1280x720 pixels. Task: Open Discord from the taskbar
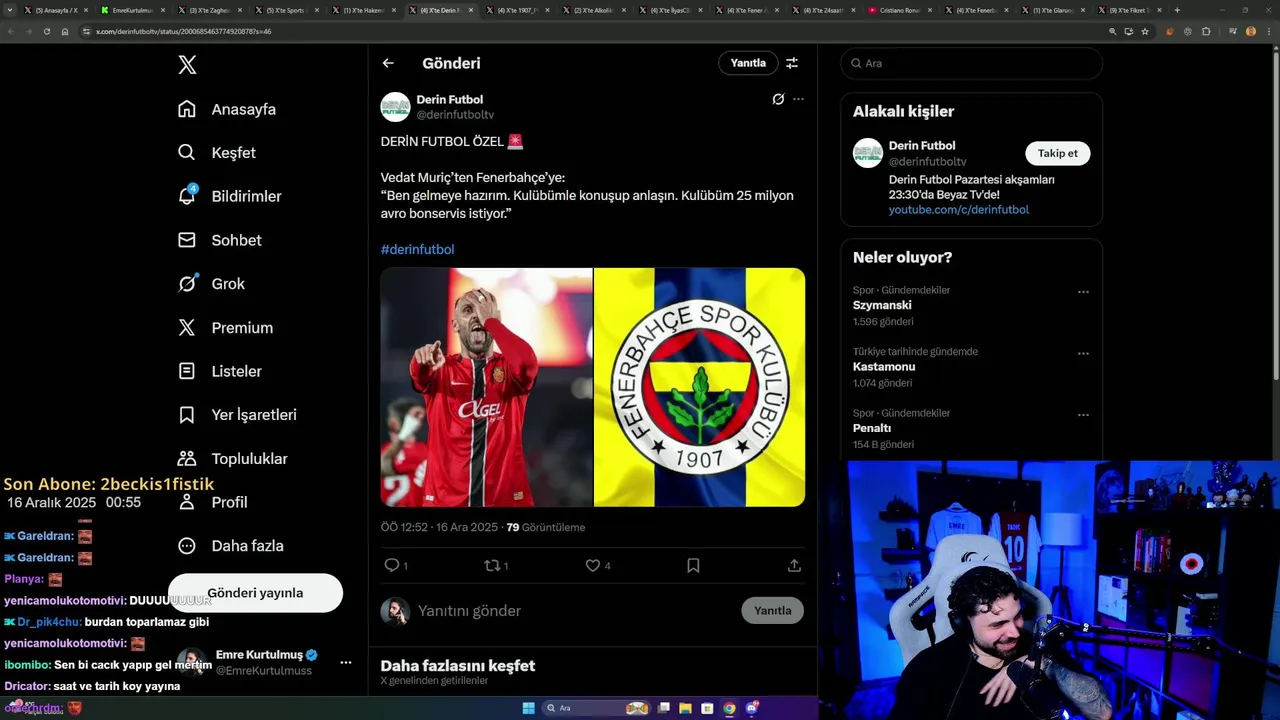pyautogui.click(x=752, y=708)
